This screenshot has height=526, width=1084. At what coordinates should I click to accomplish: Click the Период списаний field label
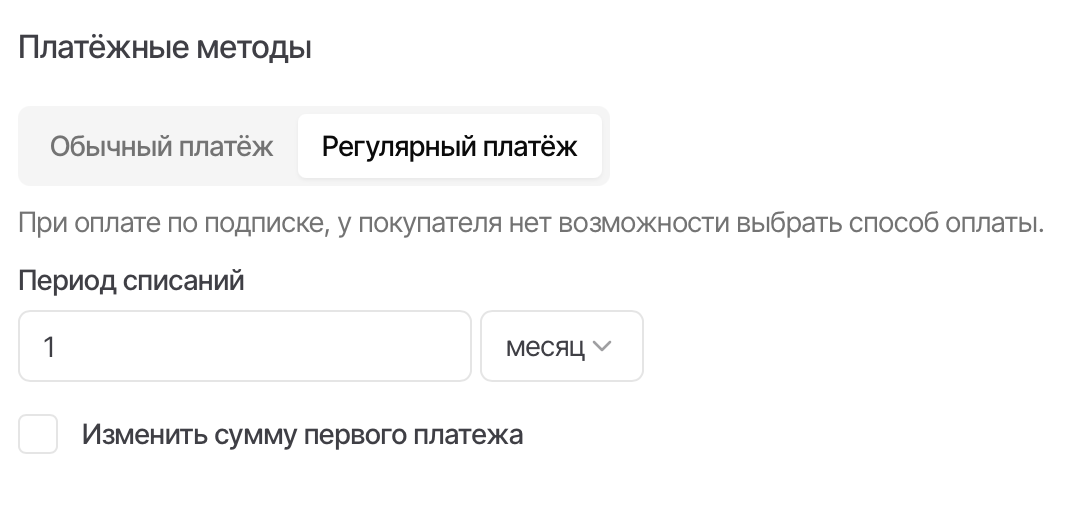(x=131, y=280)
